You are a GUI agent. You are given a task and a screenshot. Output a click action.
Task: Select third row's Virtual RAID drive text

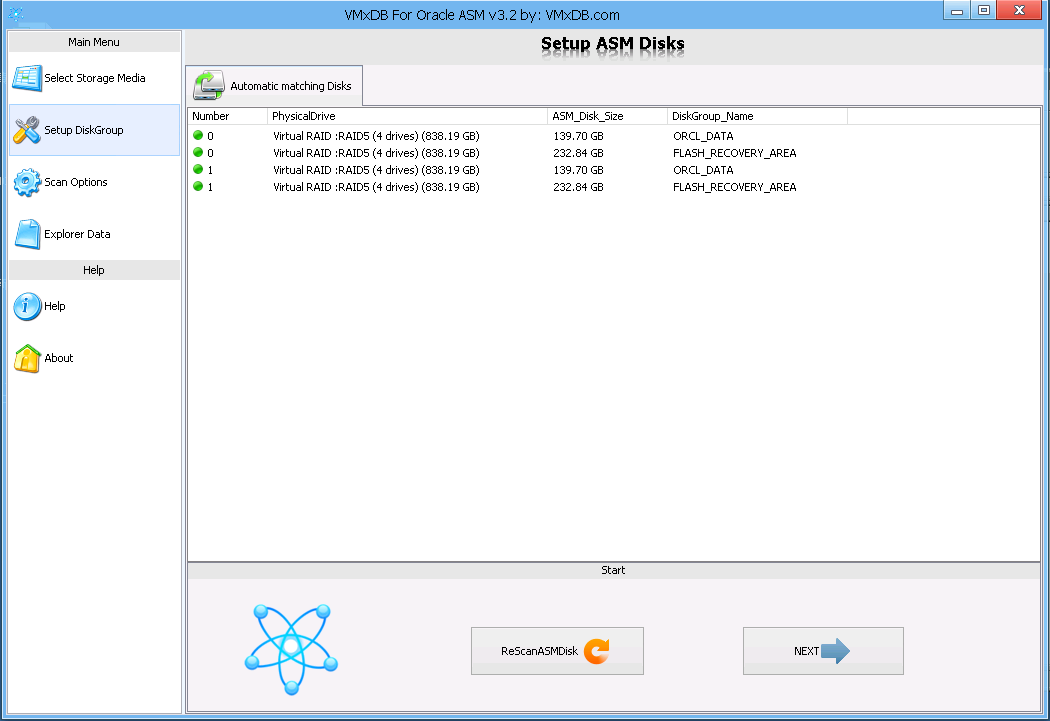pos(376,170)
